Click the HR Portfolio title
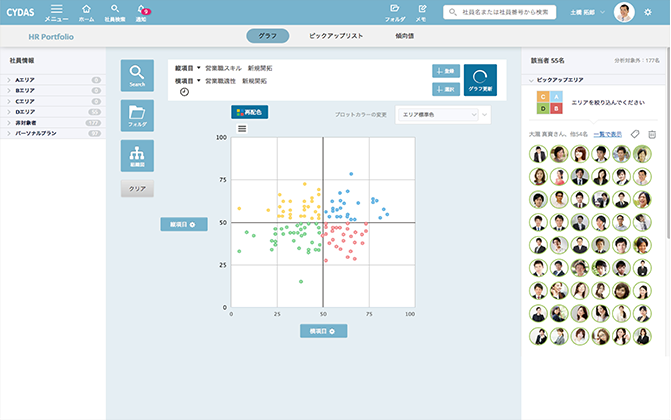 pyautogui.click(x=51, y=37)
